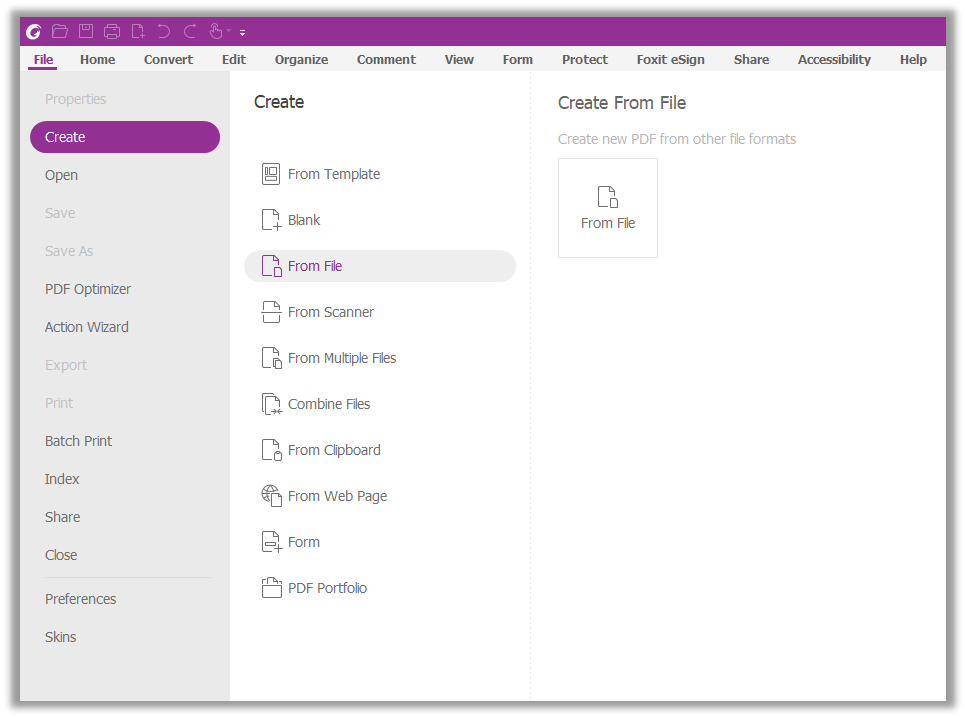Select the Hand tool icon in the title bar

(x=215, y=31)
